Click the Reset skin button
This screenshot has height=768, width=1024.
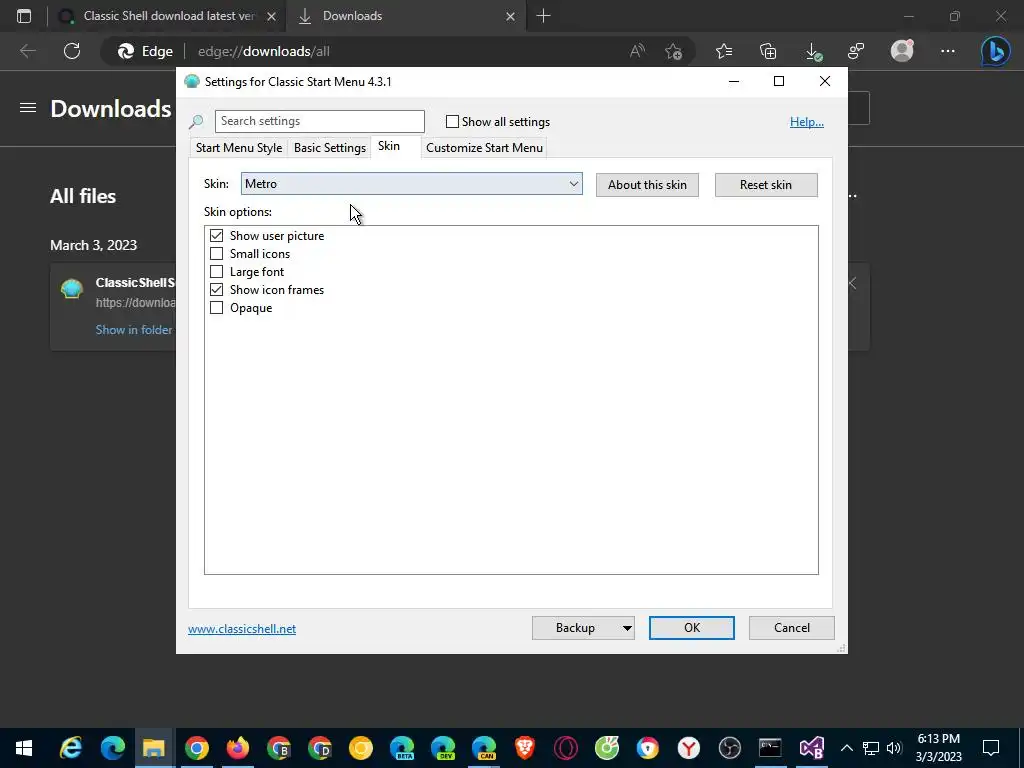tap(765, 185)
